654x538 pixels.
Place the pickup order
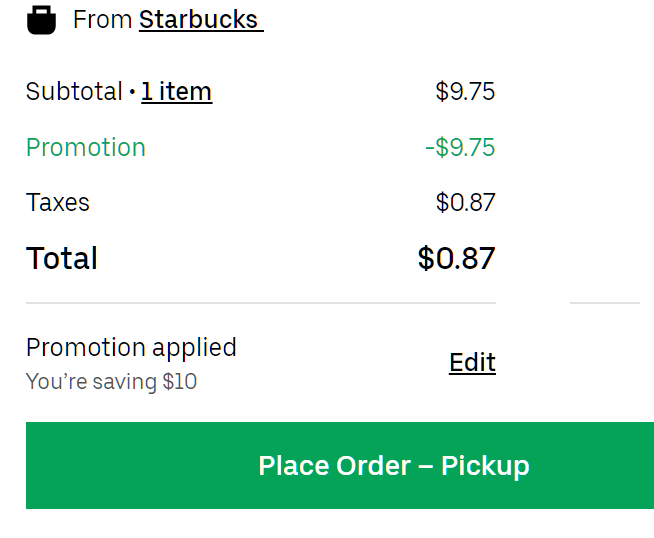340,465
